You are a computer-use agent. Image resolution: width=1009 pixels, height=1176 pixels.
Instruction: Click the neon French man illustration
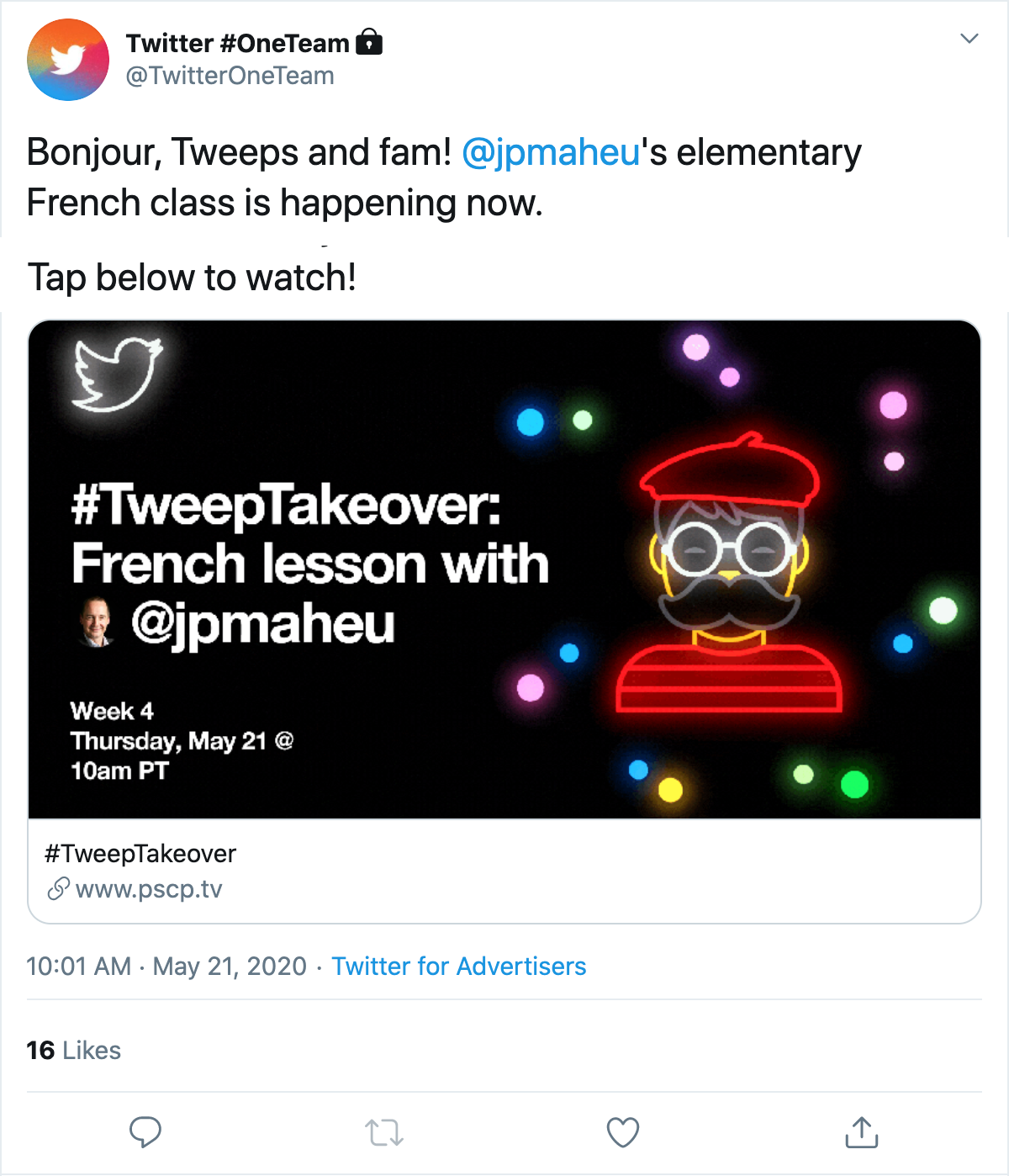729,574
